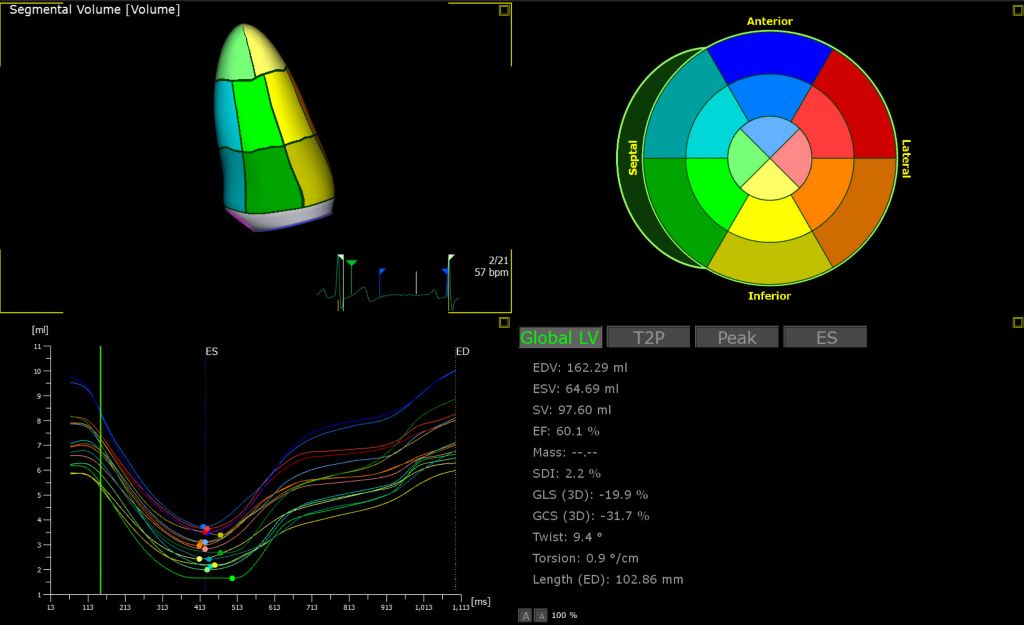This screenshot has height=625, width=1024.
Task: Open the Peak tab
Action: coord(737,337)
